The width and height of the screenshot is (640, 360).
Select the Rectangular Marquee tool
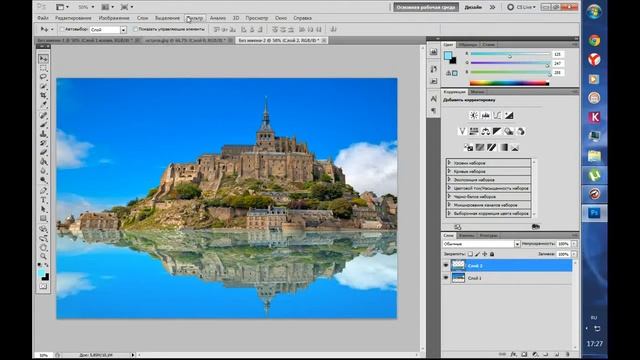[x=43, y=68]
